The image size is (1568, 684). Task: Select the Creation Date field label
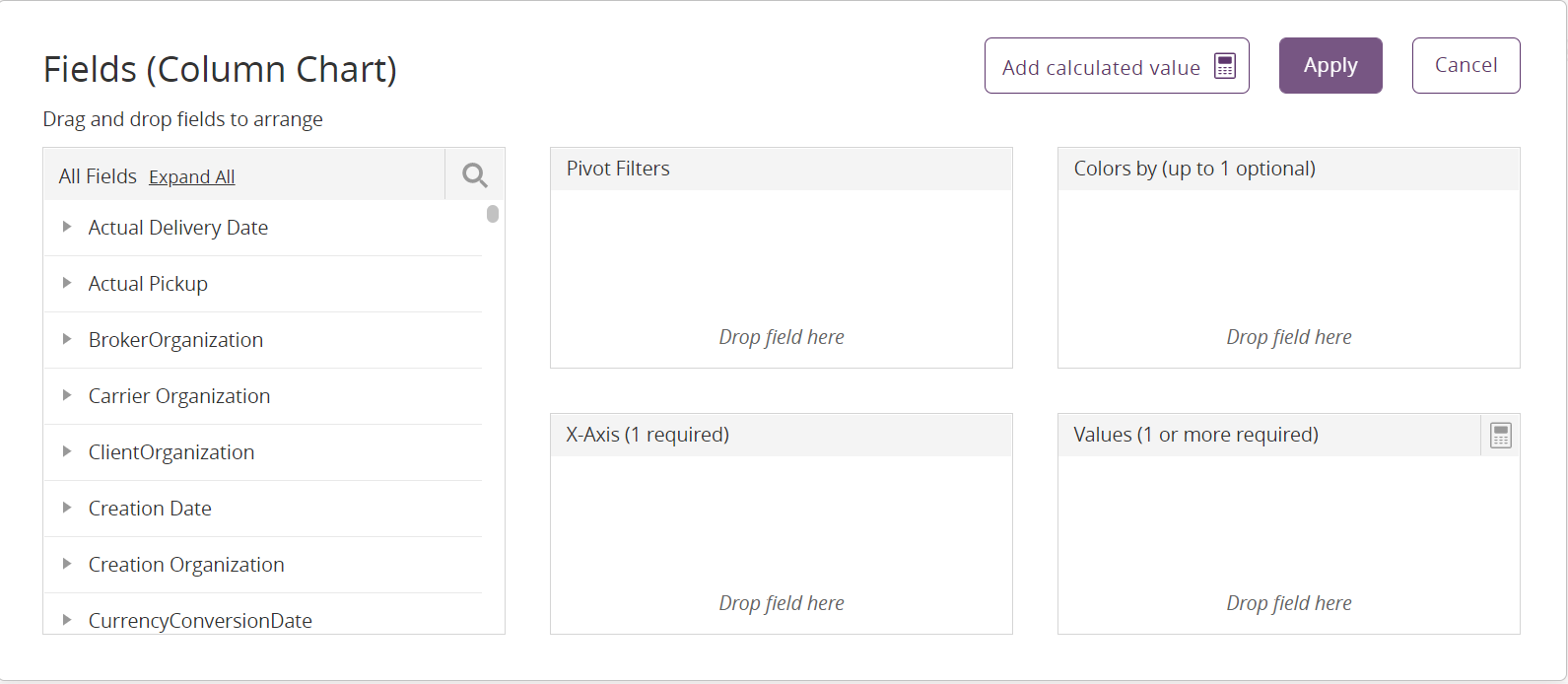coord(150,509)
